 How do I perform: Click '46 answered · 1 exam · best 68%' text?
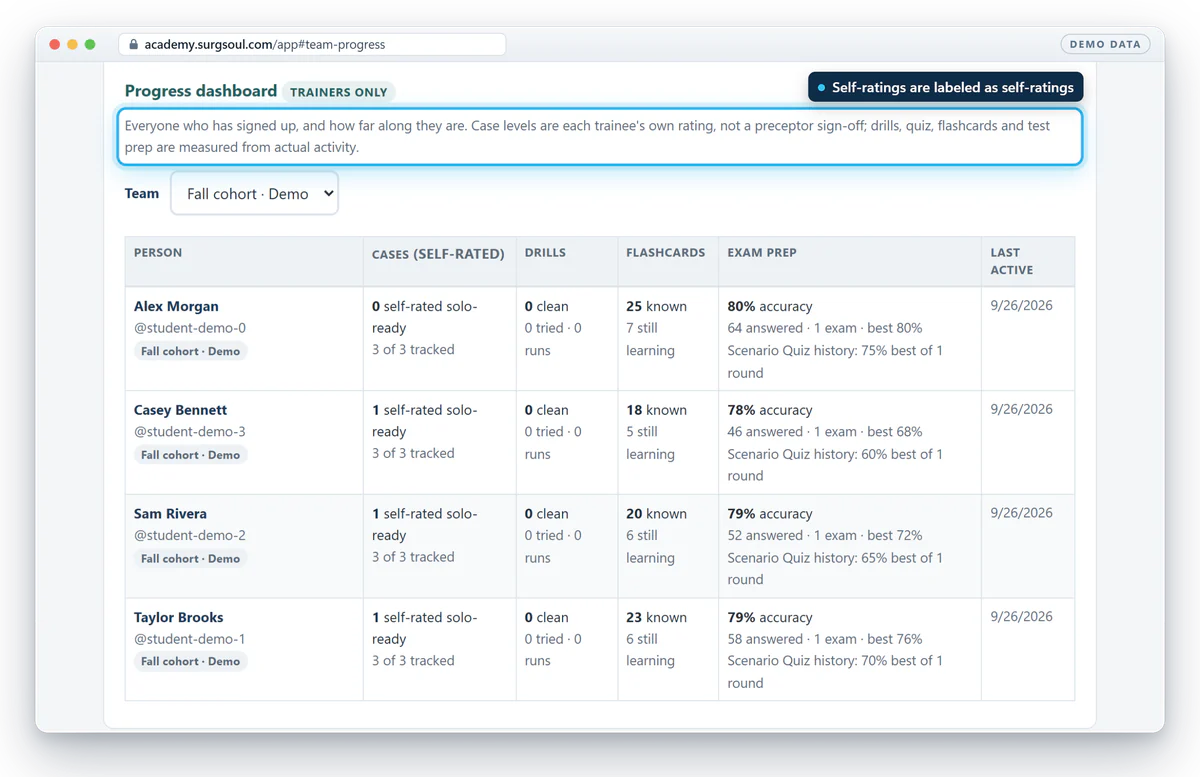coord(825,432)
